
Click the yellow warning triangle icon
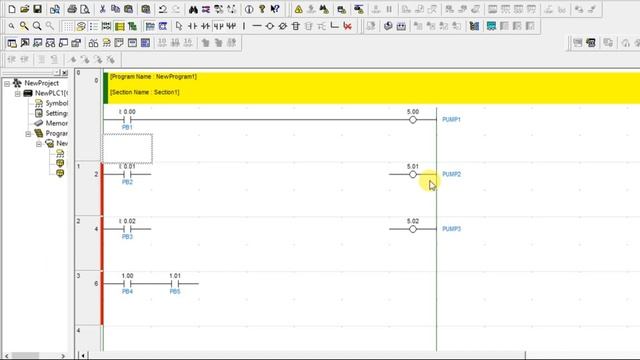(x=298, y=9)
